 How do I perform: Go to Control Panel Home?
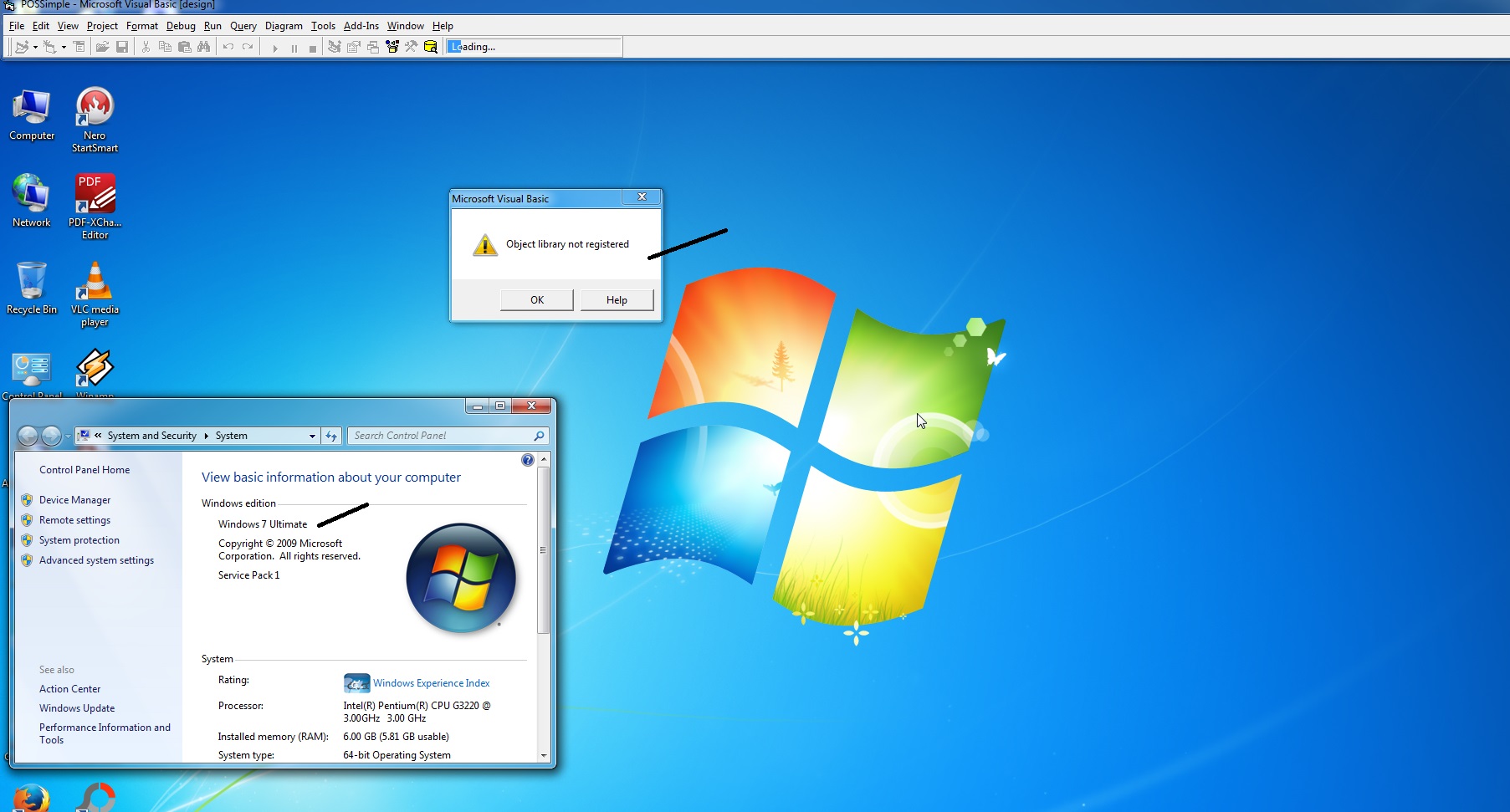click(84, 470)
